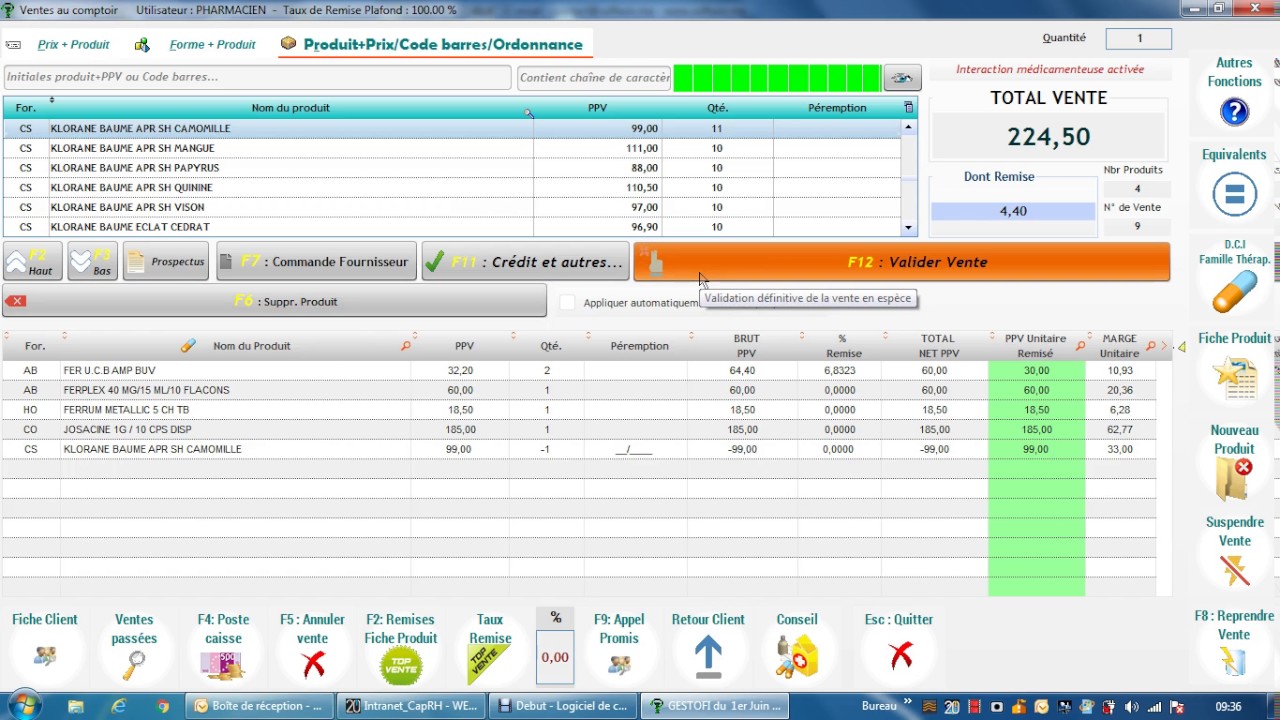Click the product list scrollbar down arrow
Image resolution: width=1280 pixels, height=720 pixels.
[909, 228]
